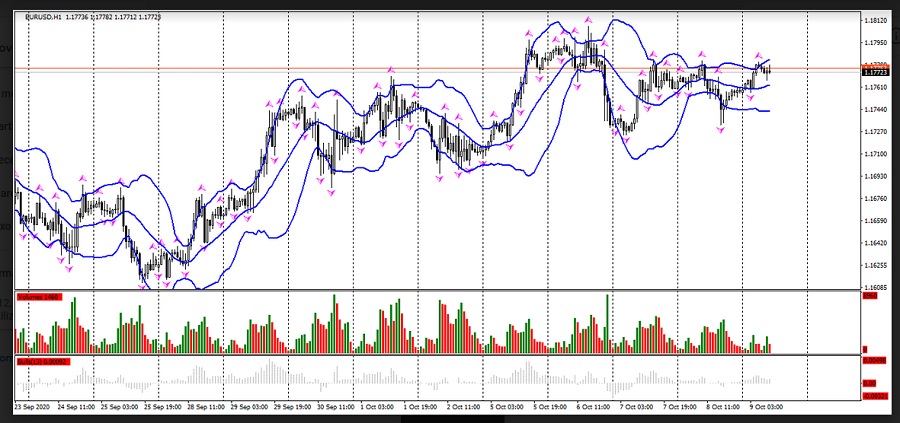Screen dimensions: 900x423
Task: Click the 1.18120 price scale label
Action: coord(876,20)
